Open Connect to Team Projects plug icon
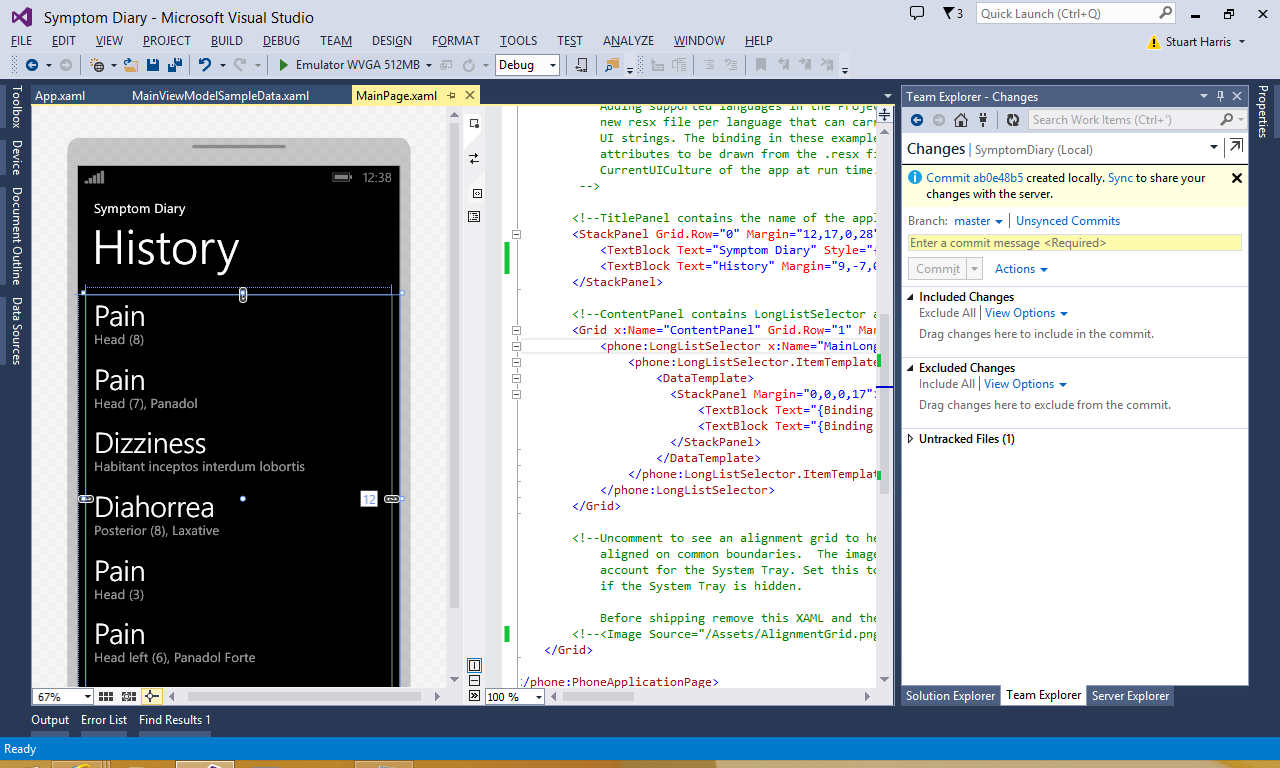Image resolution: width=1280 pixels, height=768 pixels. coord(983,120)
